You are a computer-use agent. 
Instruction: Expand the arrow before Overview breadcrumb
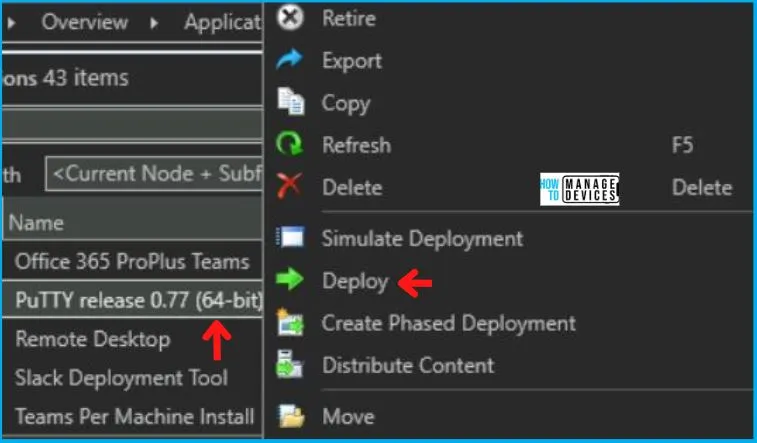pyautogui.click(x=12, y=22)
